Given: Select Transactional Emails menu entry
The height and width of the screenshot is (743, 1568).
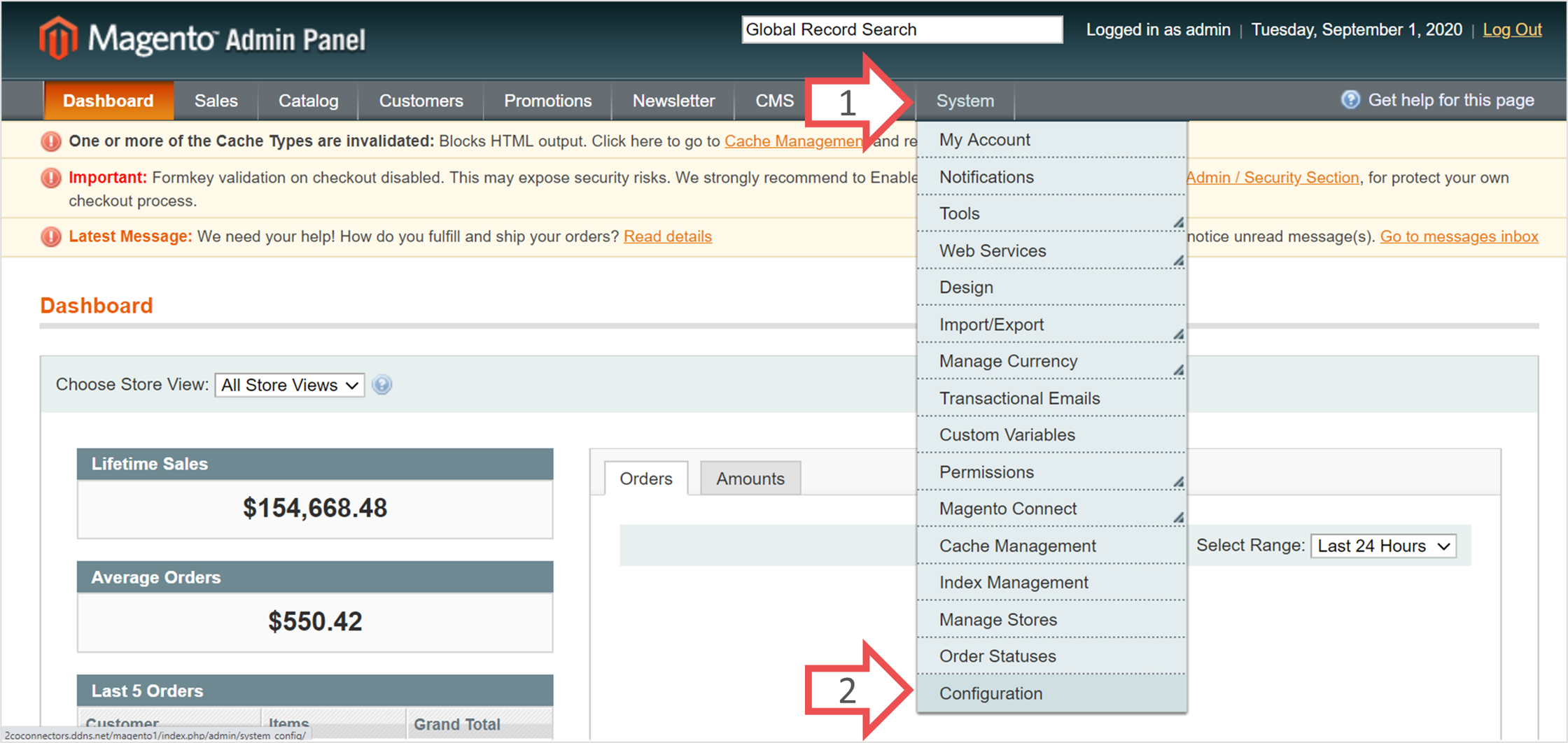Looking at the screenshot, I should click(x=1051, y=398).
